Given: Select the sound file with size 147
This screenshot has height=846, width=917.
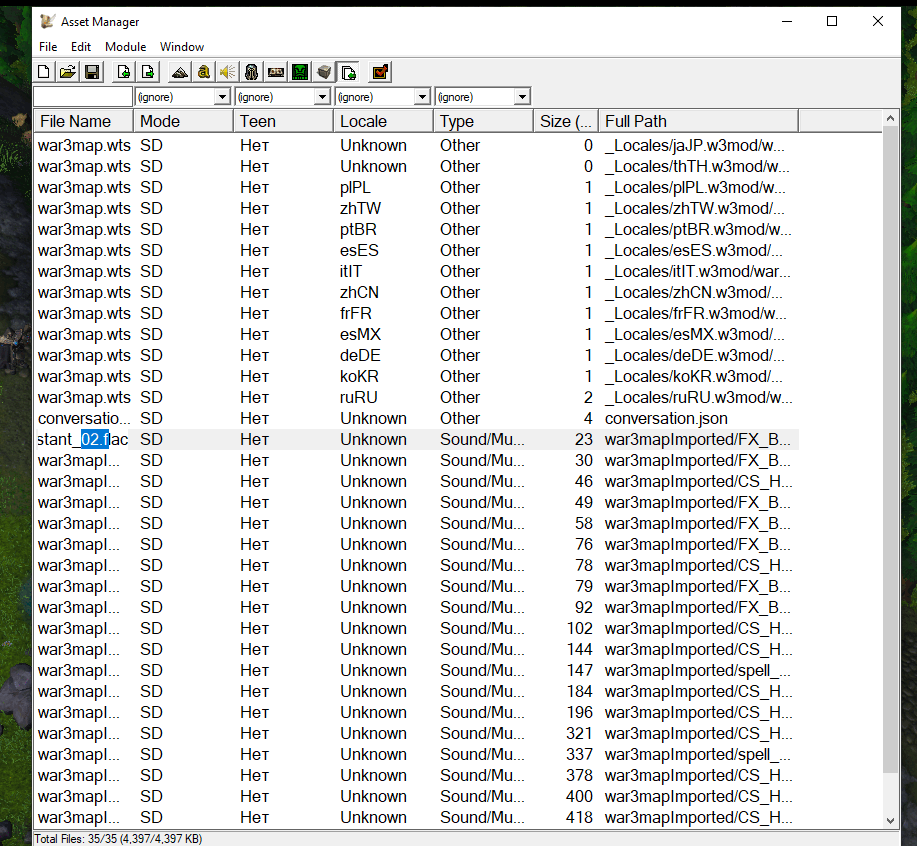Looking at the screenshot, I should pos(416,671).
